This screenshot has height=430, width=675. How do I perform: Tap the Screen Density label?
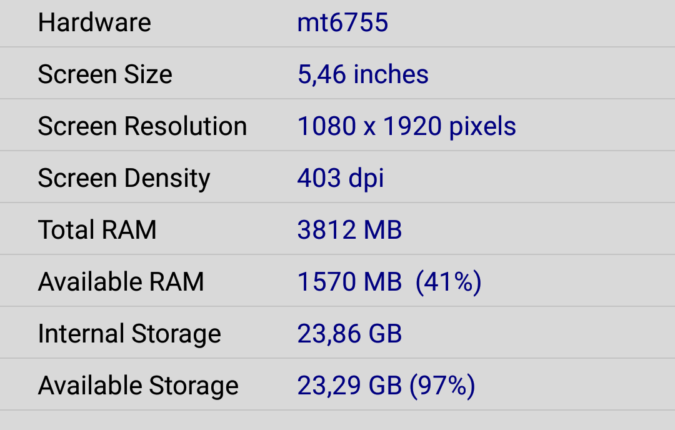click(124, 179)
